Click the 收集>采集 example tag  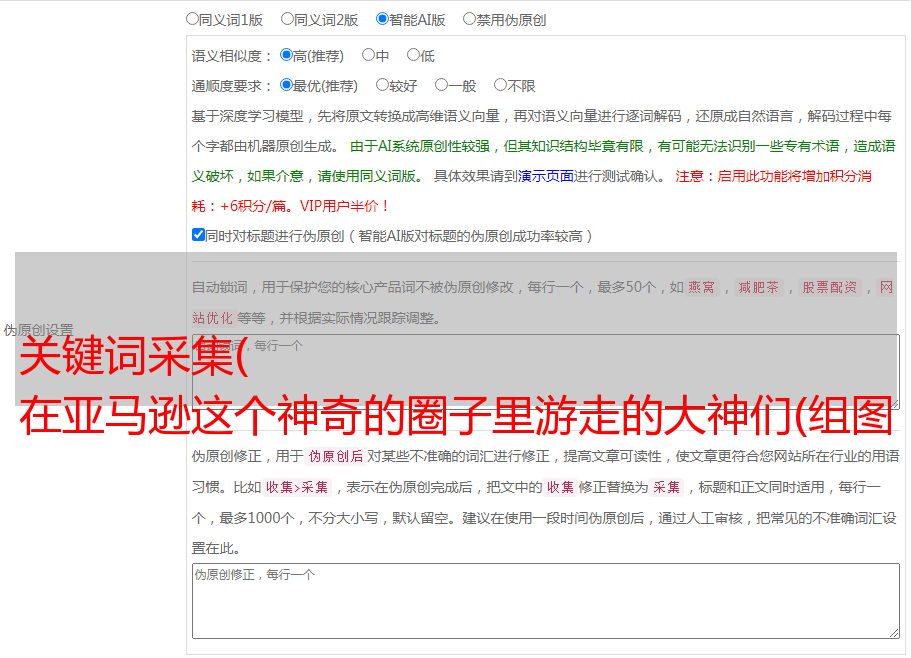(297, 487)
